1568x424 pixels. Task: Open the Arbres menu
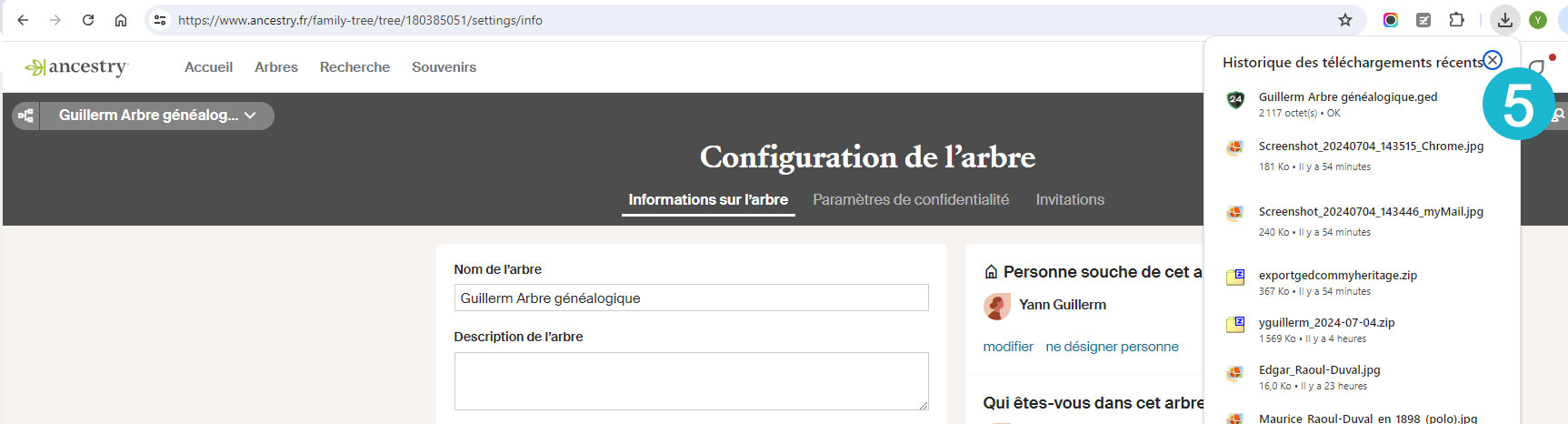point(276,67)
